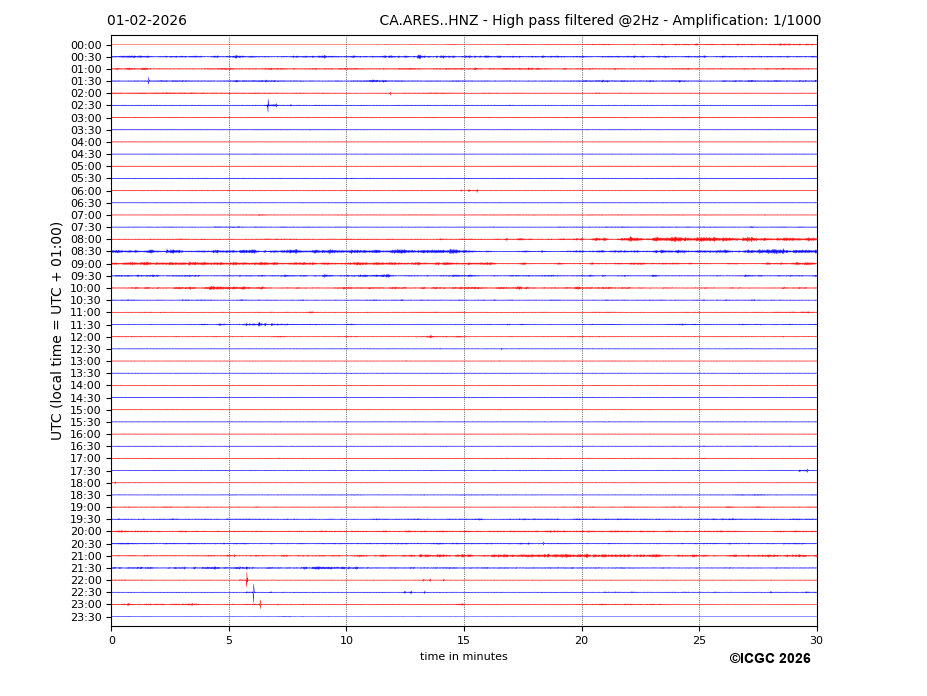The width and height of the screenshot is (927, 696).
Task: Click the 0 tick on the x-axis
Action: click(x=112, y=640)
